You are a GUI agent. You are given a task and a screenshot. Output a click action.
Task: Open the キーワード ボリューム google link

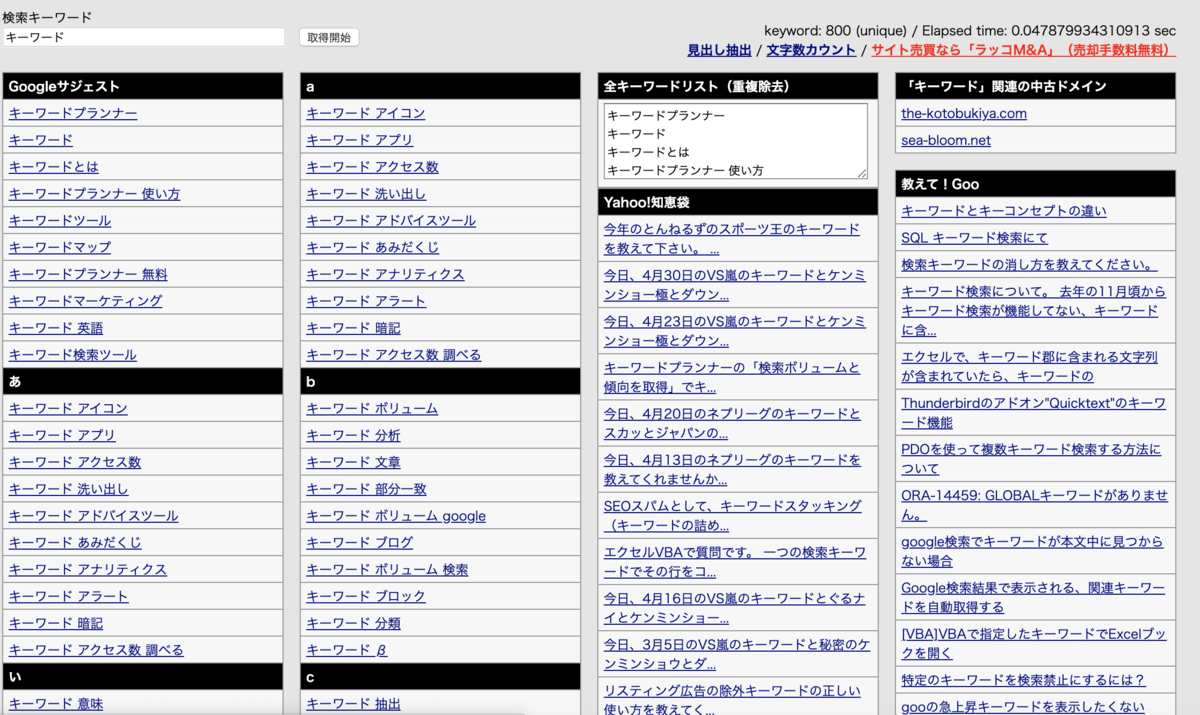396,516
